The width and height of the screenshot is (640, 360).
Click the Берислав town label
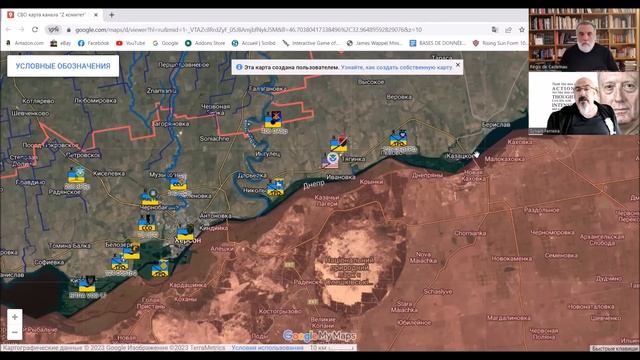pyautogui.click(x=496, y=124)
